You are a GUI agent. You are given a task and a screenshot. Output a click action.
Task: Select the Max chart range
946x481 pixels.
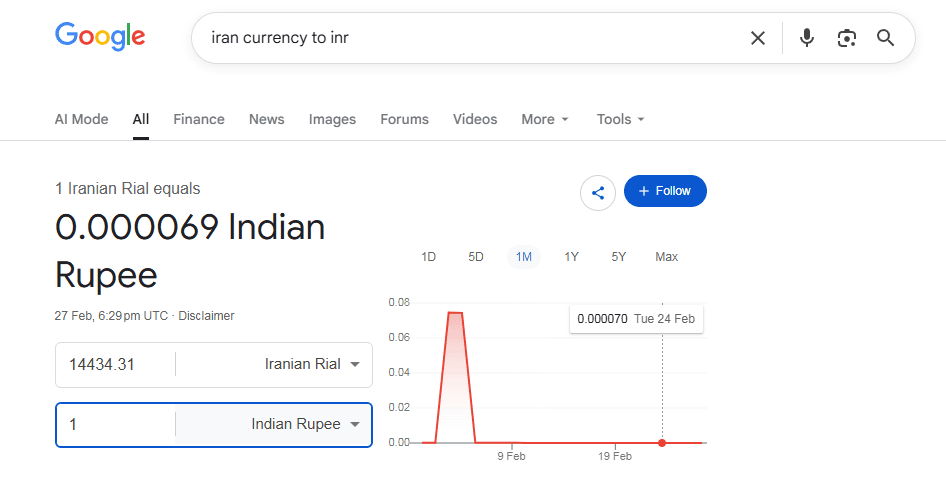click(x=666, y=257)
